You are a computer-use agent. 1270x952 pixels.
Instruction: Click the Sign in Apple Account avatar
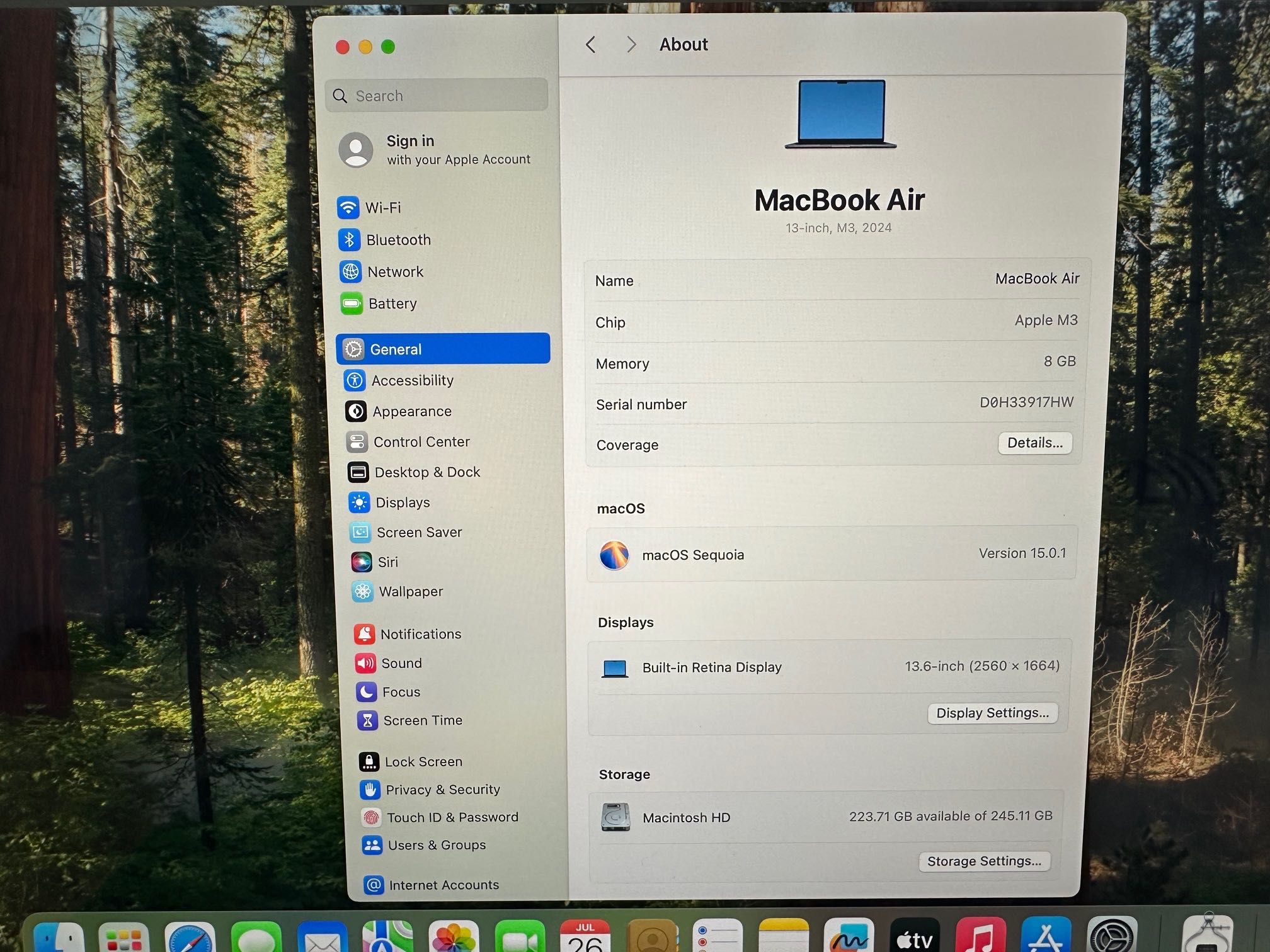[x=356, y=150]
